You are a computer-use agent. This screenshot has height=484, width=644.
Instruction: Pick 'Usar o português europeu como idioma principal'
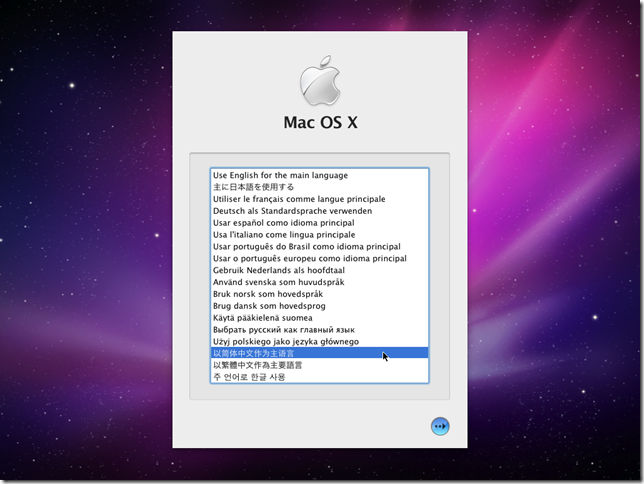(320, 258)
